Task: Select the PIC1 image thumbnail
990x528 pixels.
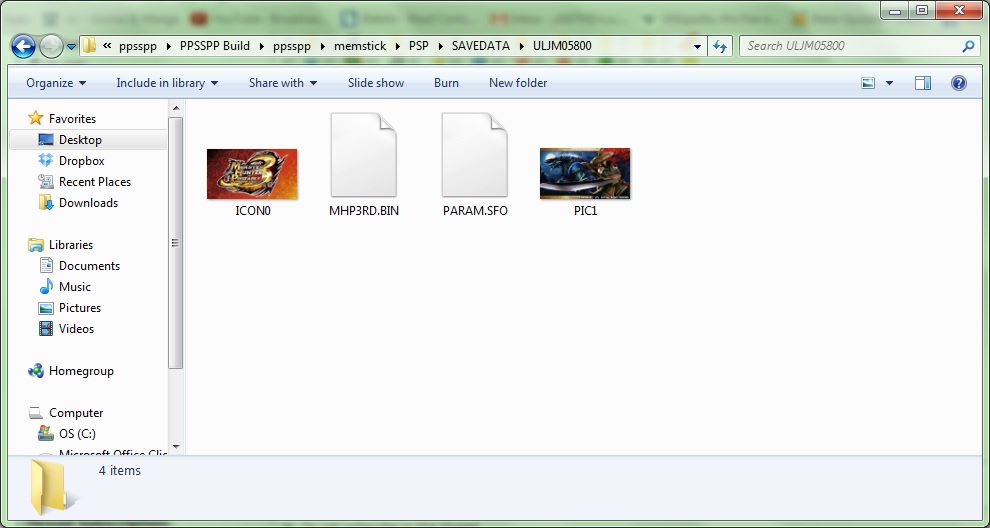Action: click(585, 174)
